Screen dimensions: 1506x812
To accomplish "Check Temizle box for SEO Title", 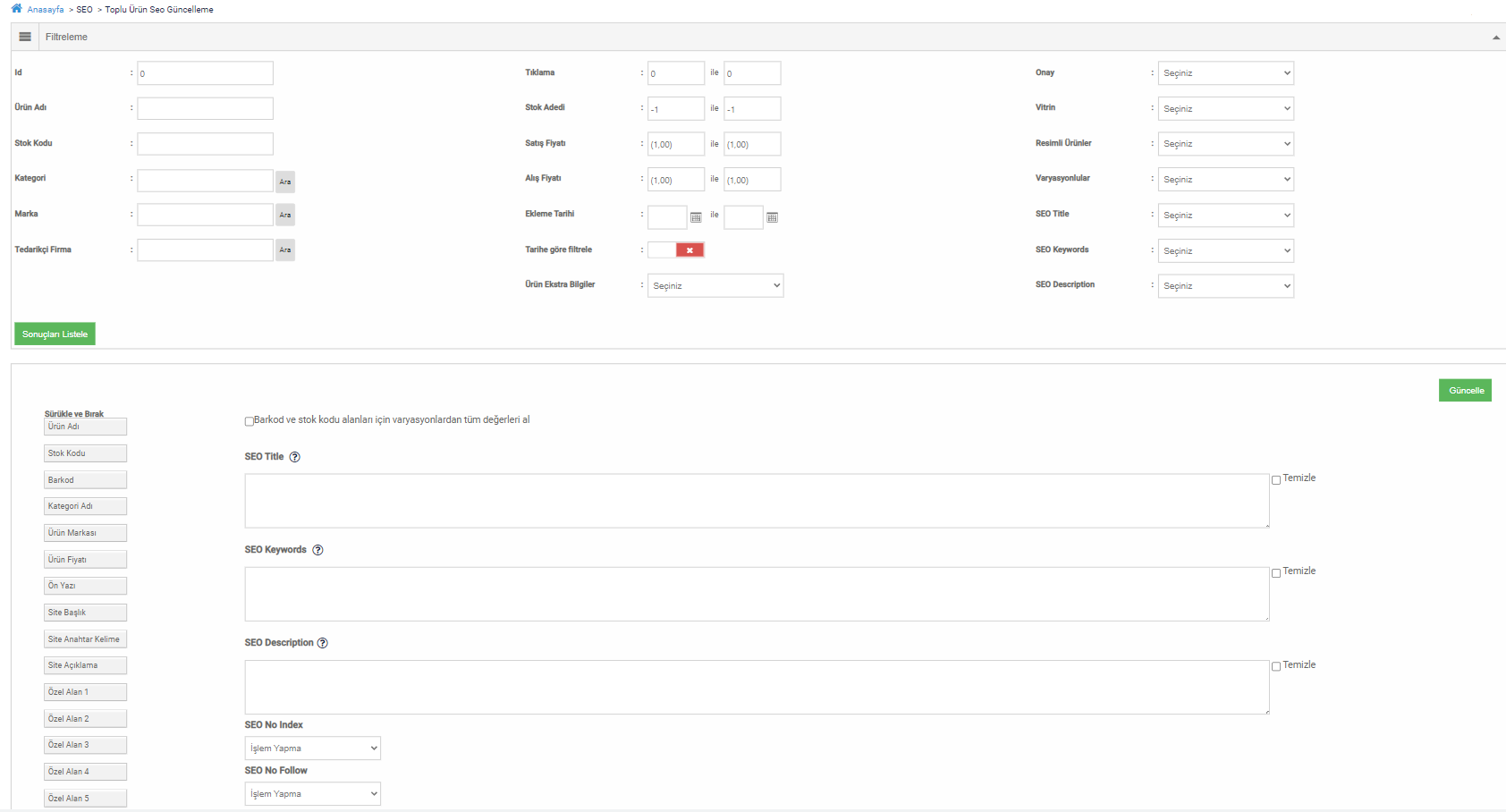I will coord(1276,480).
